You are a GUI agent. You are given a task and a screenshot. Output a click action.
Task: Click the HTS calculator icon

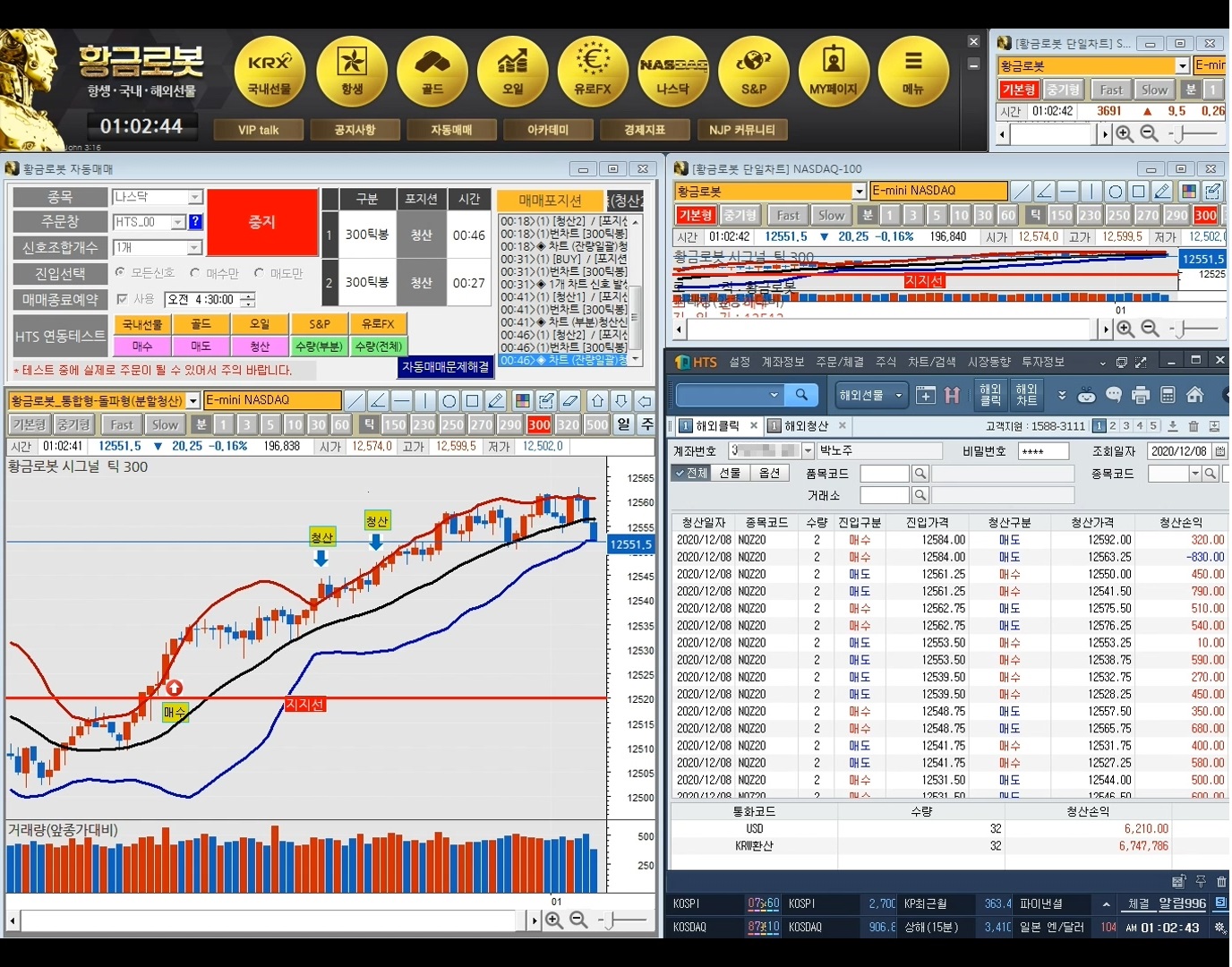click(x=1168, y=395)
